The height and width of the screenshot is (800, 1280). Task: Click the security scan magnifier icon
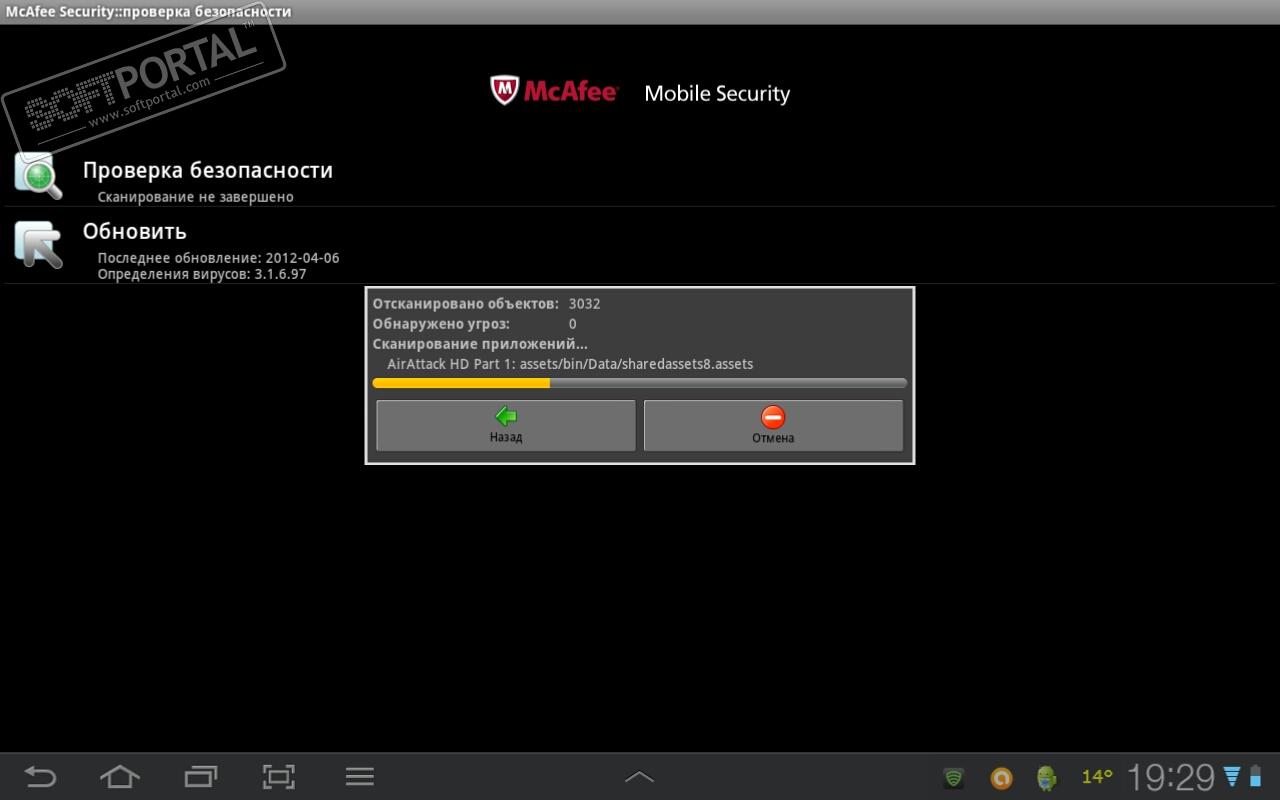[39, 175]
